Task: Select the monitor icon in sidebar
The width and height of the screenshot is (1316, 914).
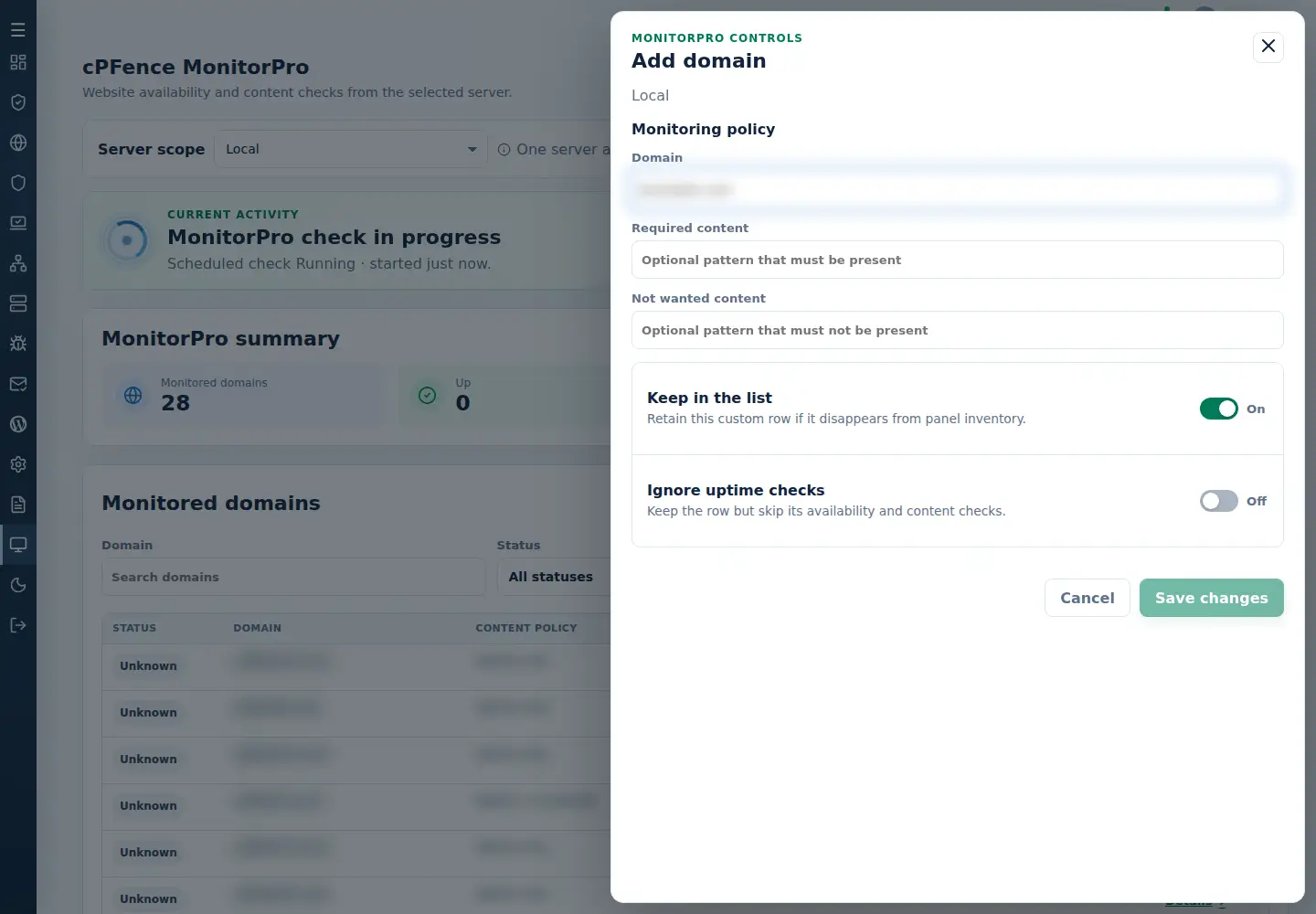Action: click(x=18, y=545)
